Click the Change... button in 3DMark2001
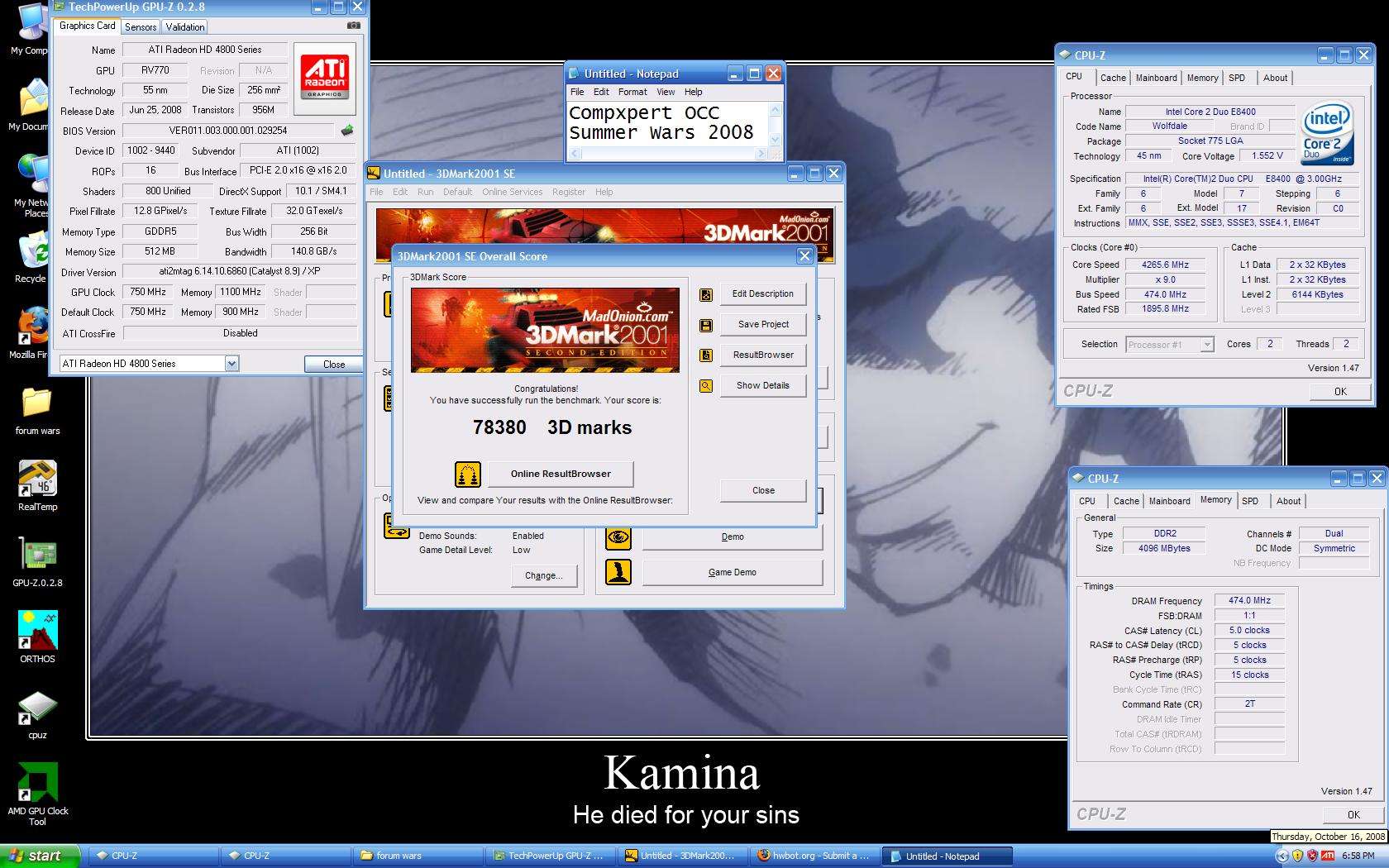 [543, 576]
